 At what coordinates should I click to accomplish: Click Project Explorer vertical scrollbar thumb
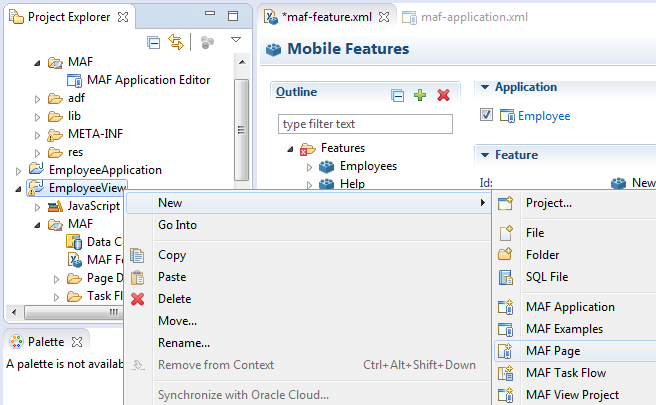pyautogui.click(x=241, y=130)
